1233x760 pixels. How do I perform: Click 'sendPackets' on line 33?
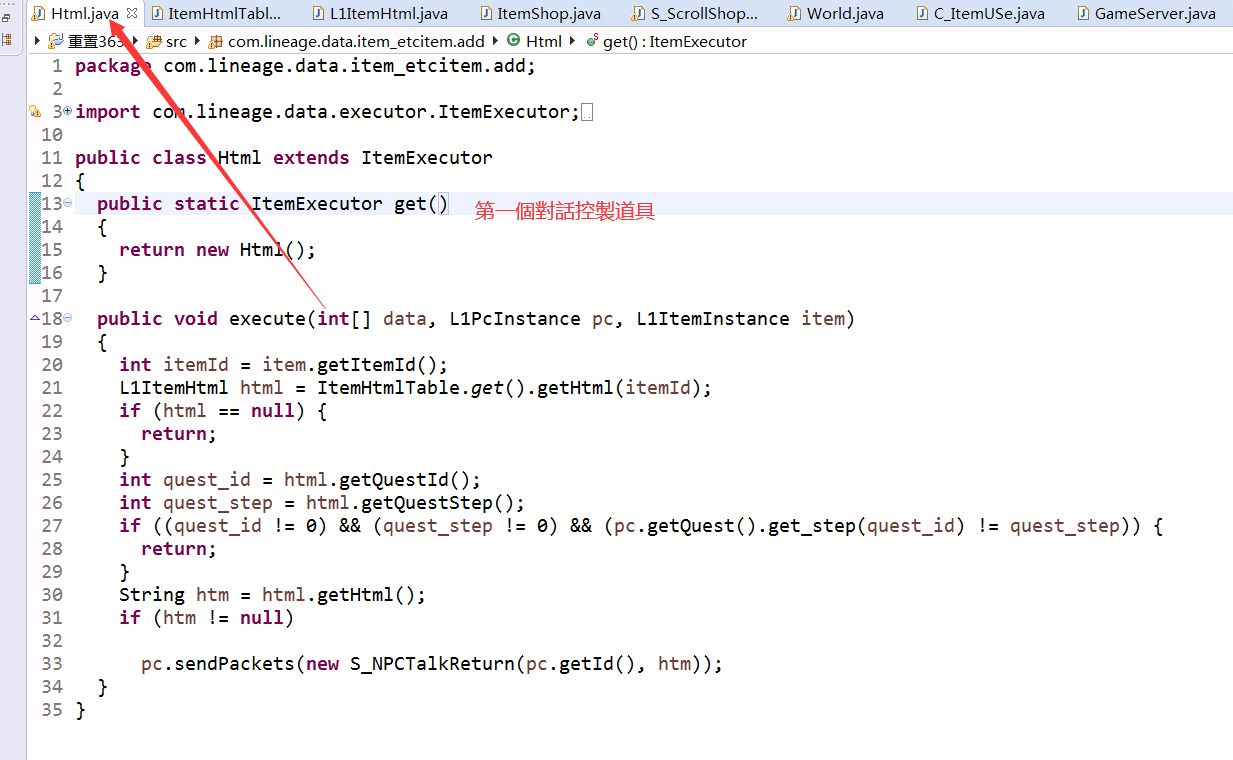click(x=235, y=664)
